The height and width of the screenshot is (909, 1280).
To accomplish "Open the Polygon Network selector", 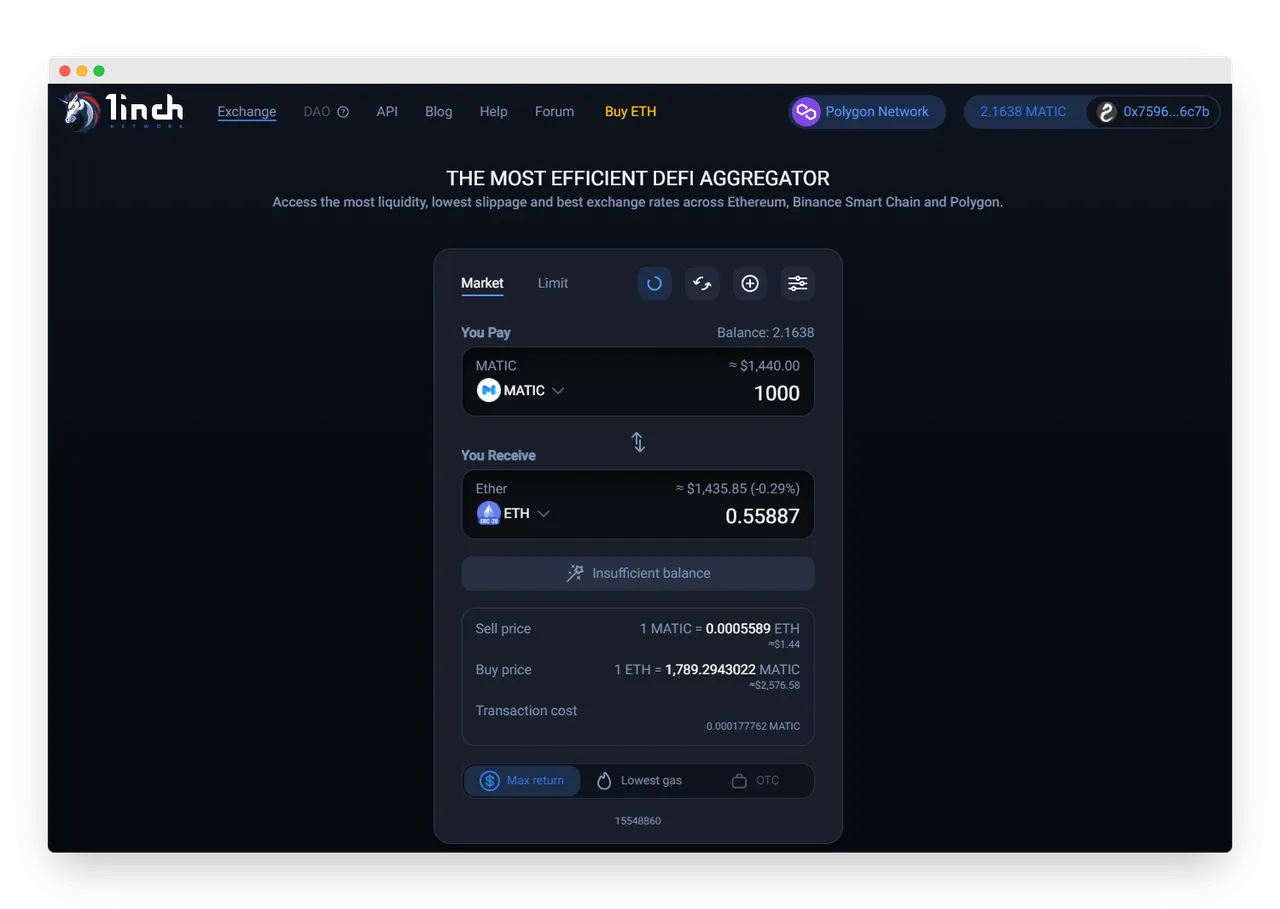I will [867, 112].
